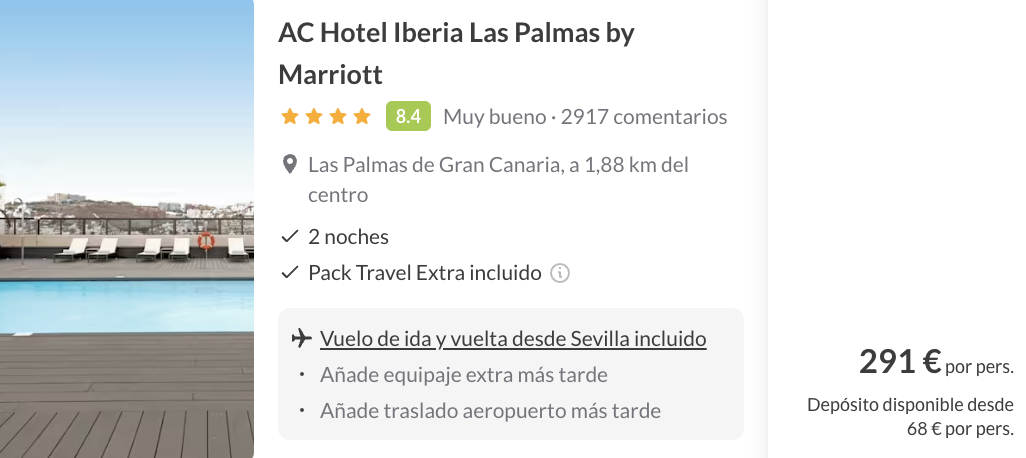
Task: Click the Pack Travel Extra incluido label
Action: [425, 273]
